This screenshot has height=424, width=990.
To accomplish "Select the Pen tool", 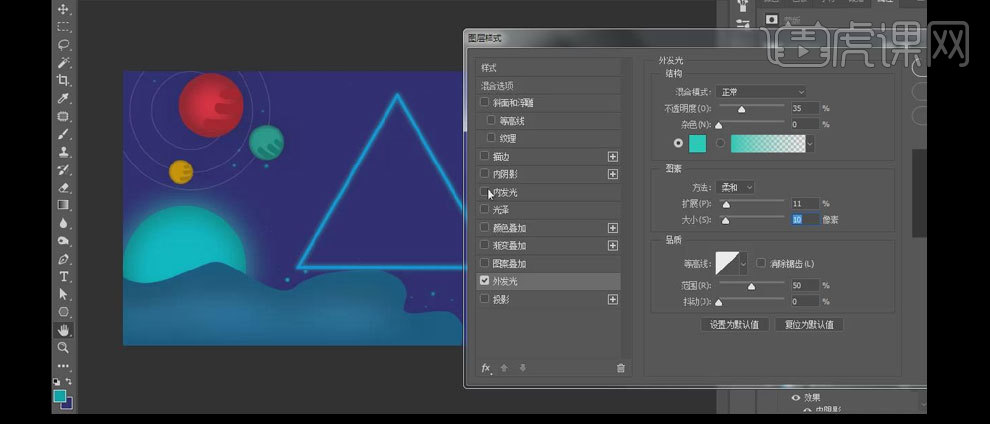I will [64, 259].
